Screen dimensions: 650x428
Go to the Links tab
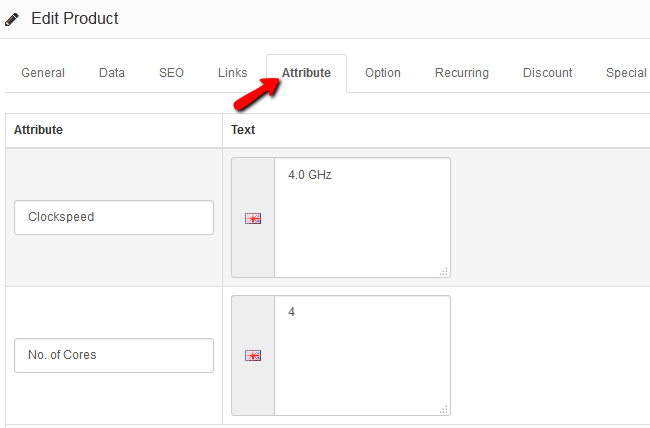pyautogui.click(x=233, y=73)
